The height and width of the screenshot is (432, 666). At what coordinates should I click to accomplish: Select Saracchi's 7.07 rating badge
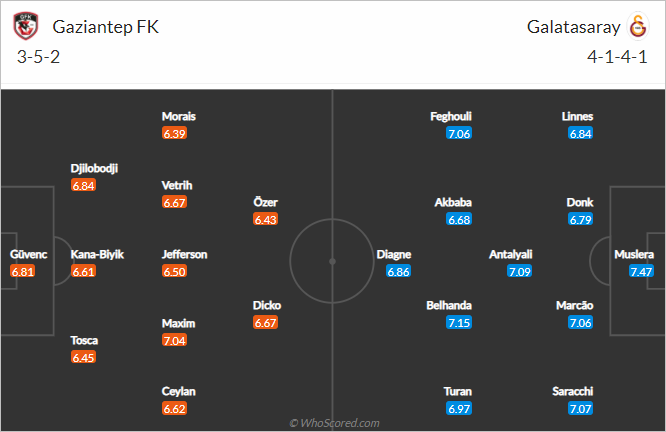(x=581, y=409)
